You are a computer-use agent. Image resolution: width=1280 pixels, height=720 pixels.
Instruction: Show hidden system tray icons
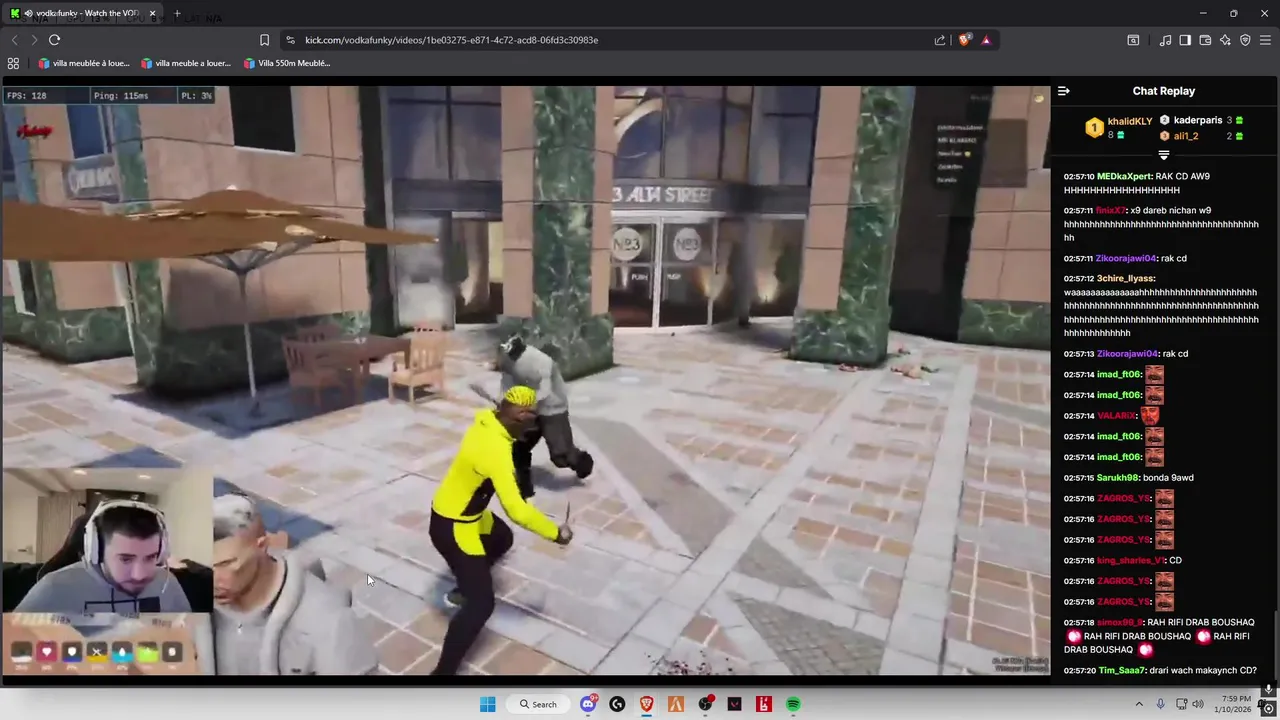1139,704
